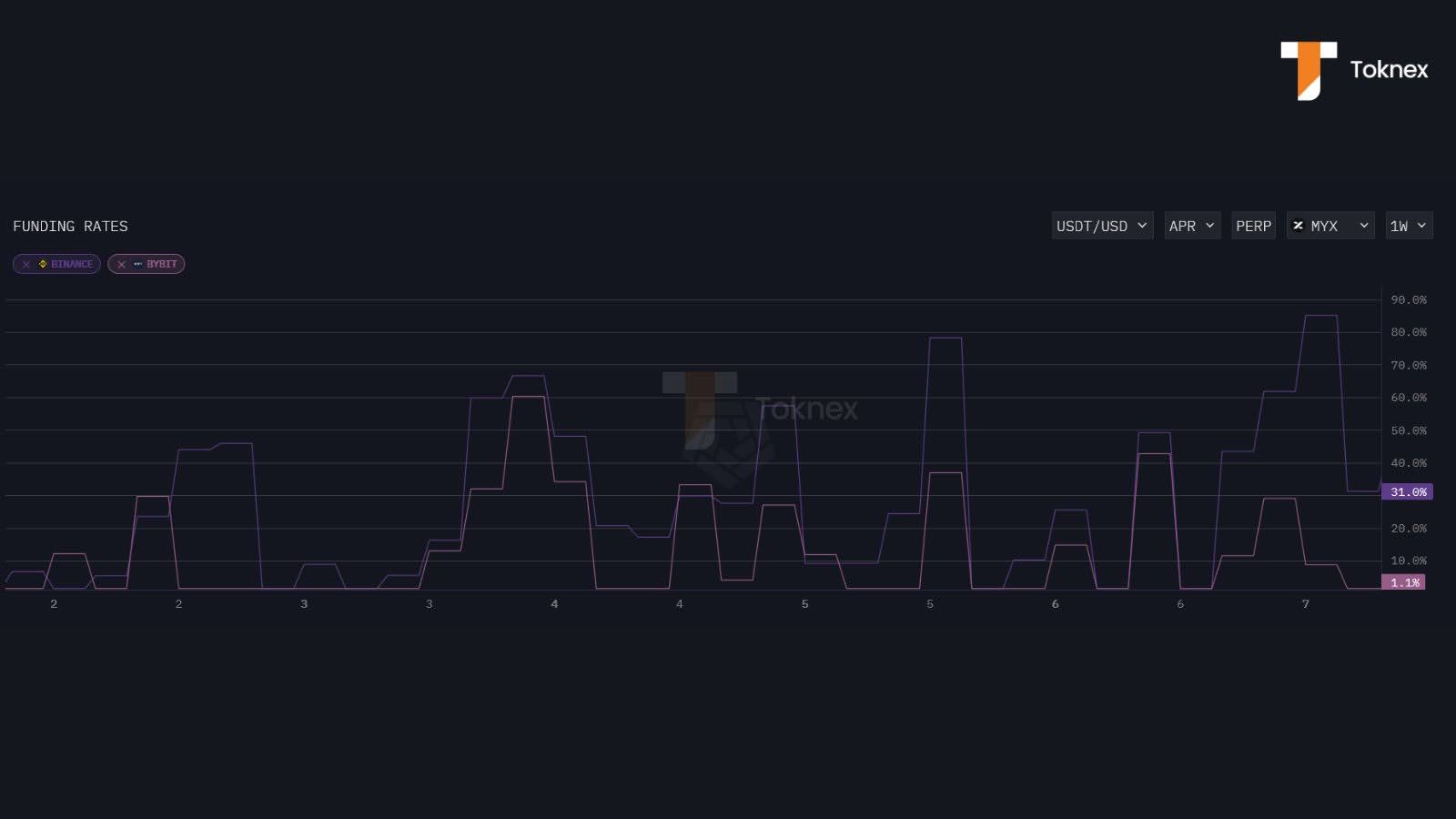Change the 1W timeframe dropdown
This screenshot has height=819, width=1456.
click(1409, 226)
